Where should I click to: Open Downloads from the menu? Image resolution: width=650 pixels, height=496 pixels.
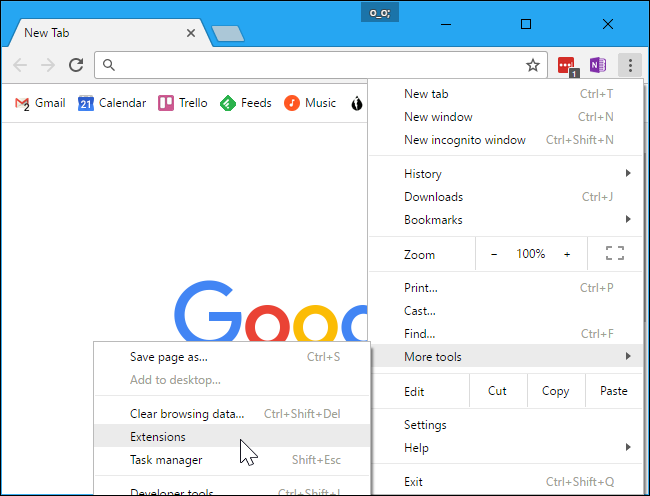point(506,197)
